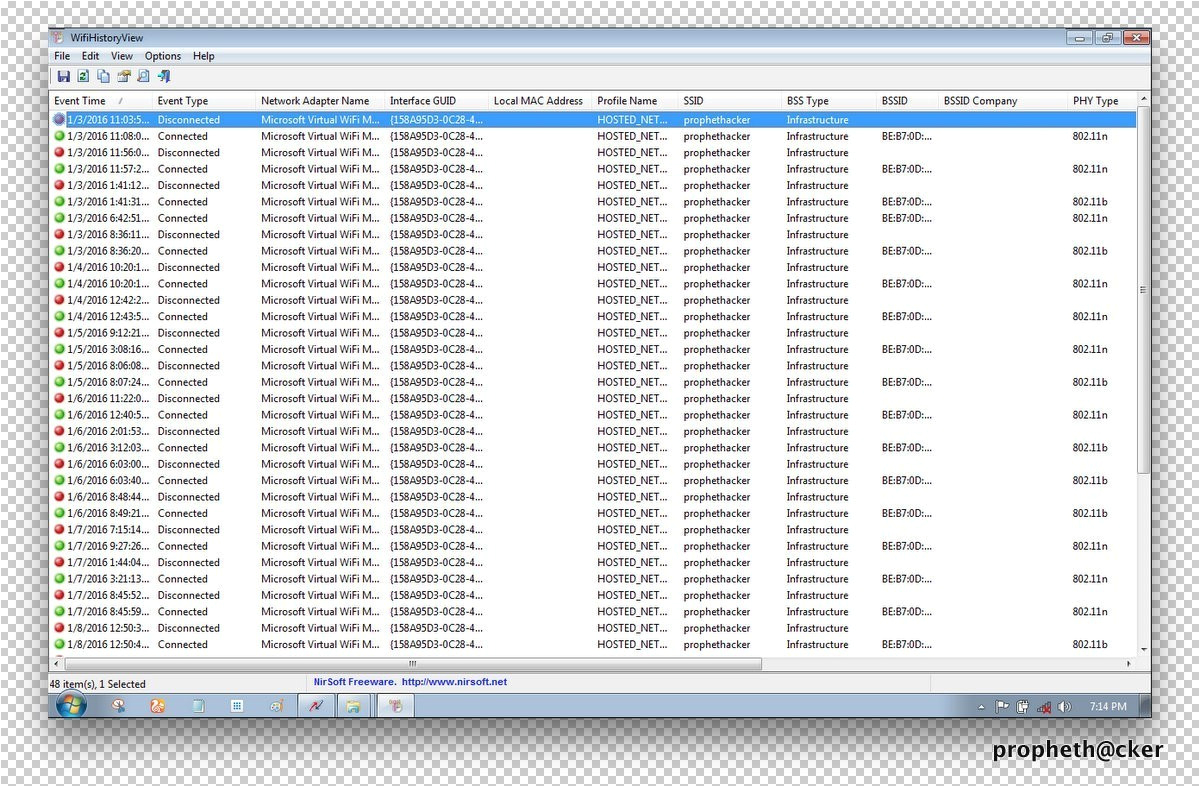Sort by the Event Time column header
Viewport: 1200px width, 787px height.
[x=80, y=101]
